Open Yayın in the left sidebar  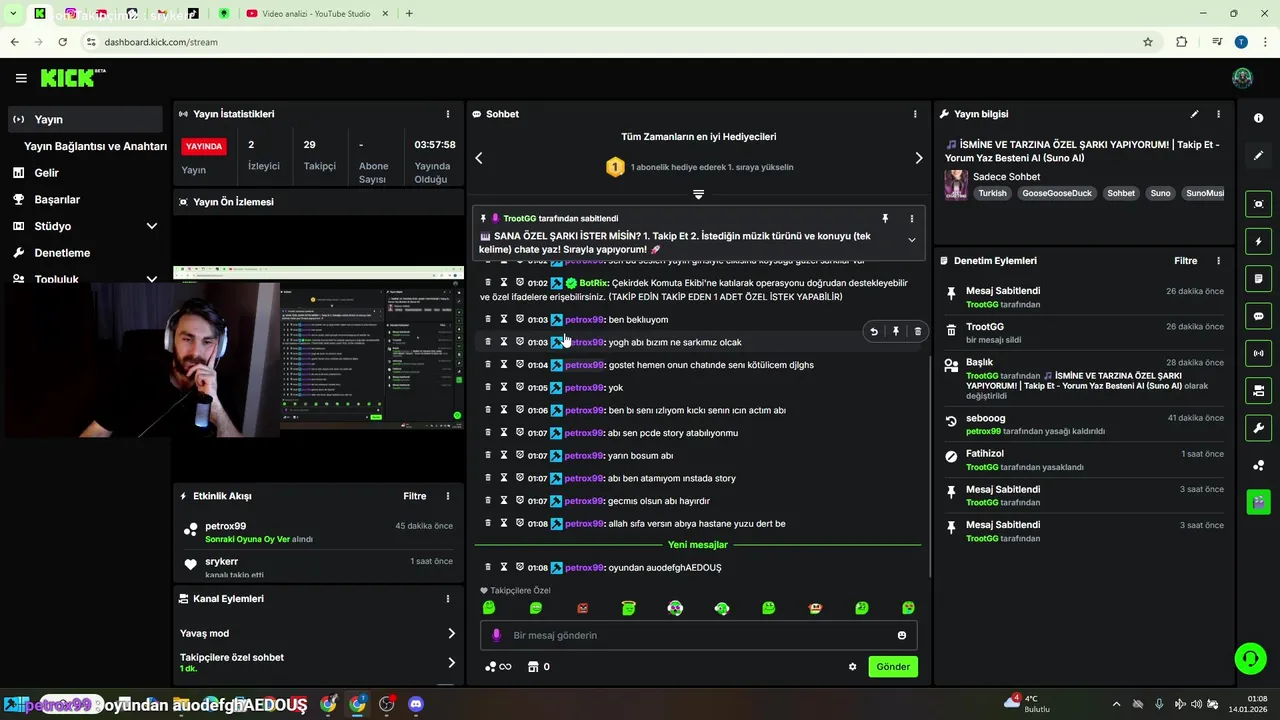pos(85,119)
